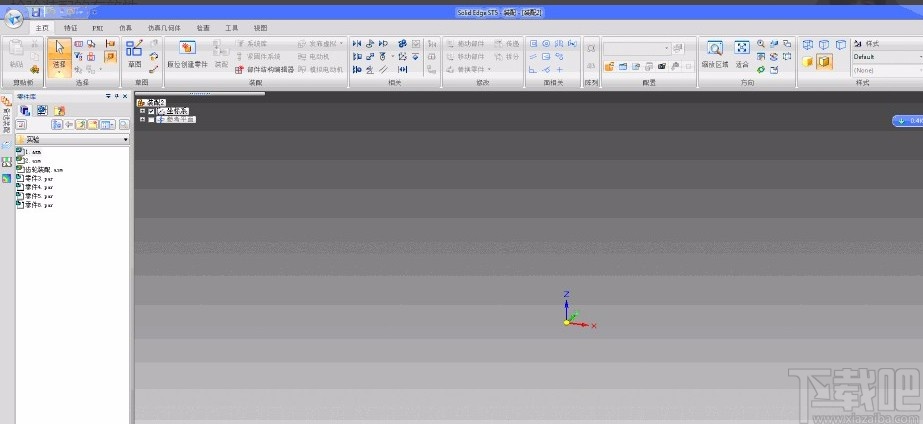Open 部件结构编辑器

pos(265,69)
